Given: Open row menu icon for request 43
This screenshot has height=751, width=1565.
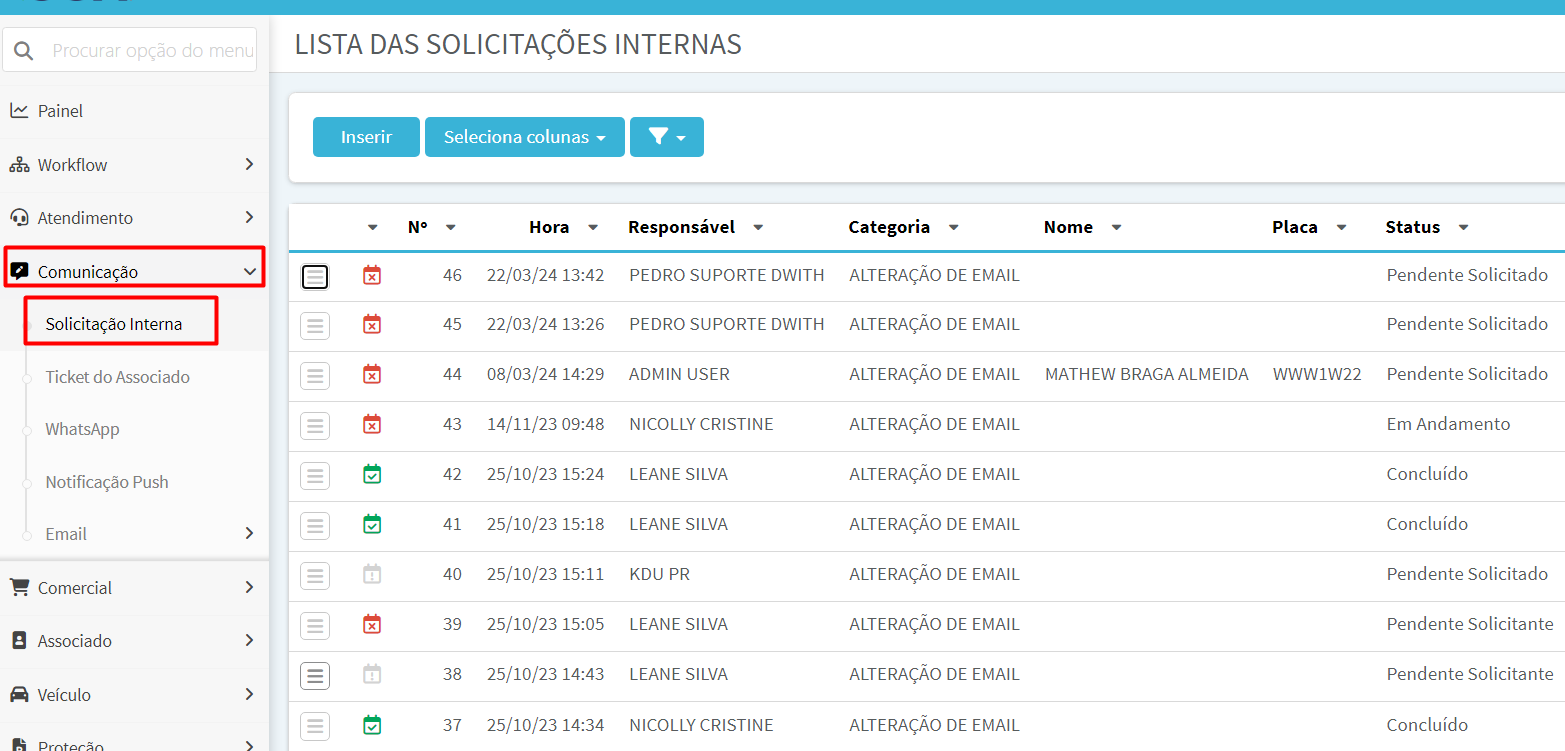Looking at the screenshot, I should (315, 425).
